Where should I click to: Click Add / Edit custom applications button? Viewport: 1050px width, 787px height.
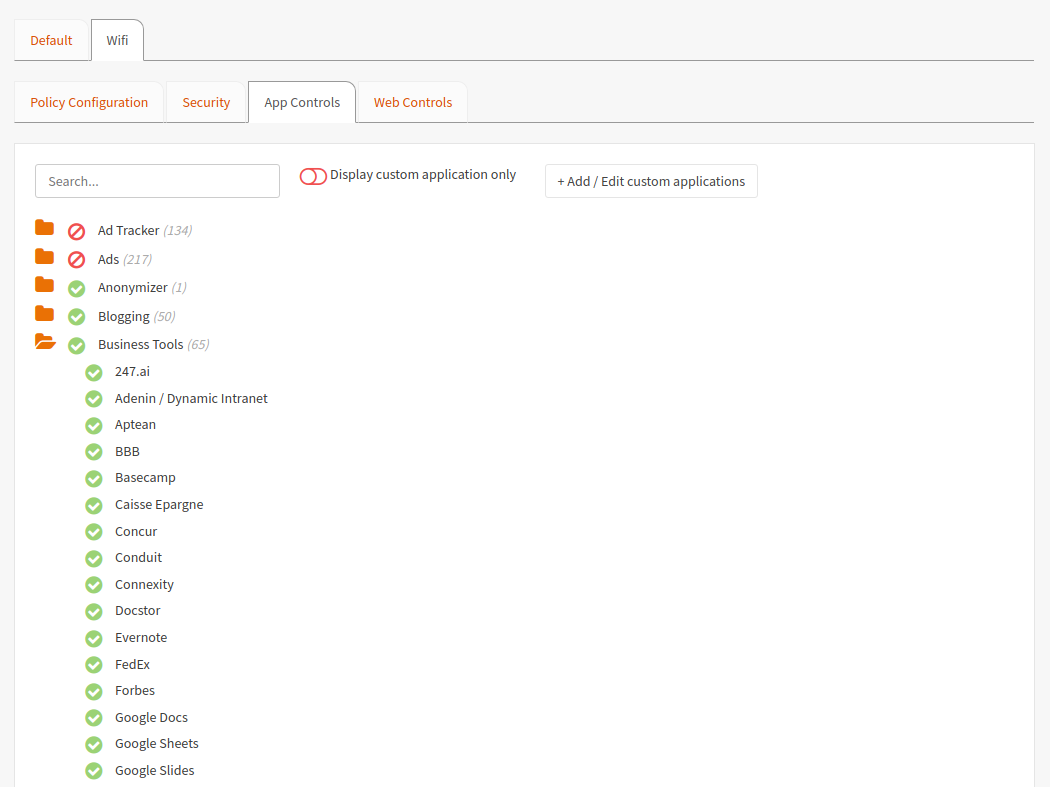pos(651,182)
